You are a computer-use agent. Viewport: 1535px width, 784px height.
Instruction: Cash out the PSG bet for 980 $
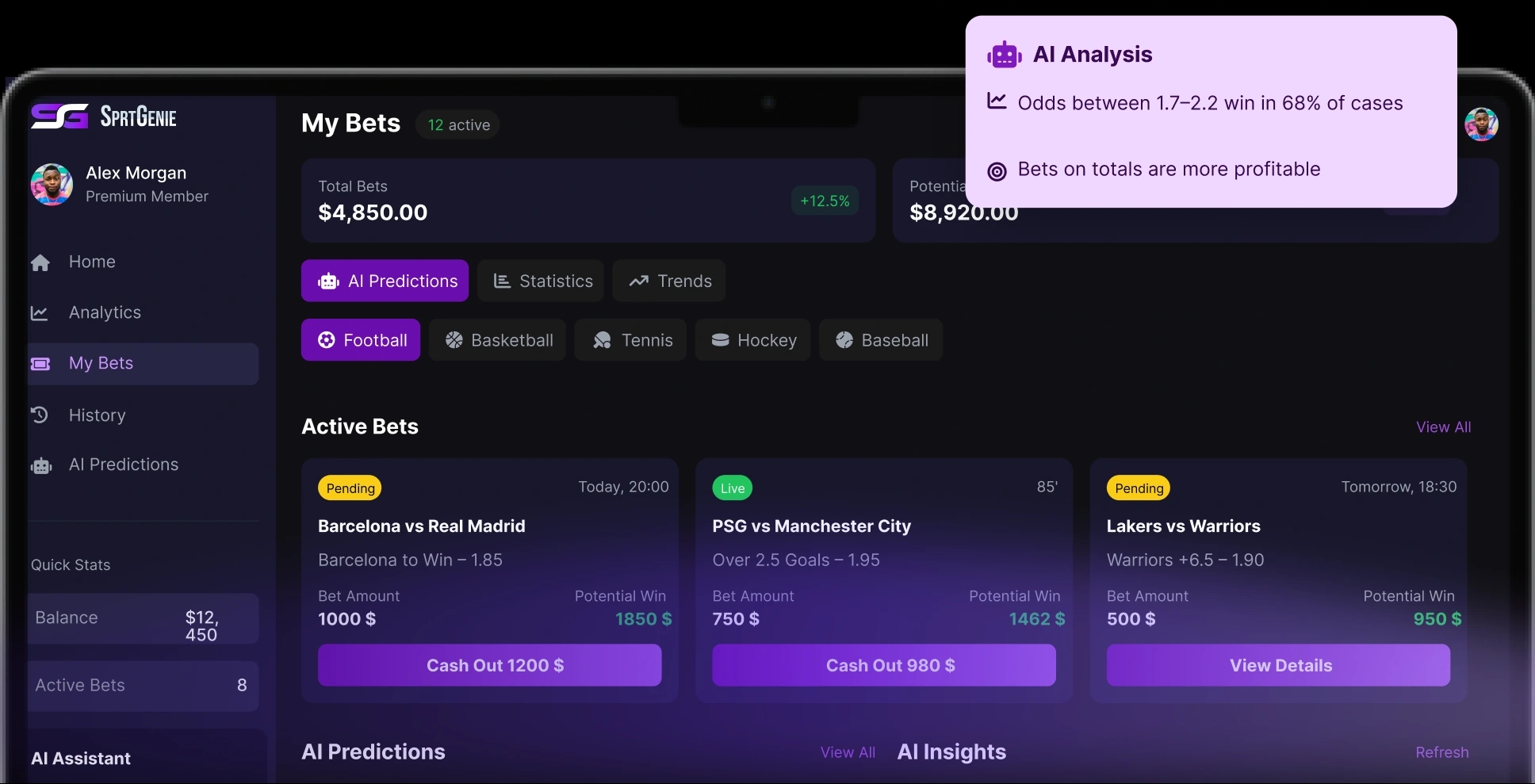[884, 665]
